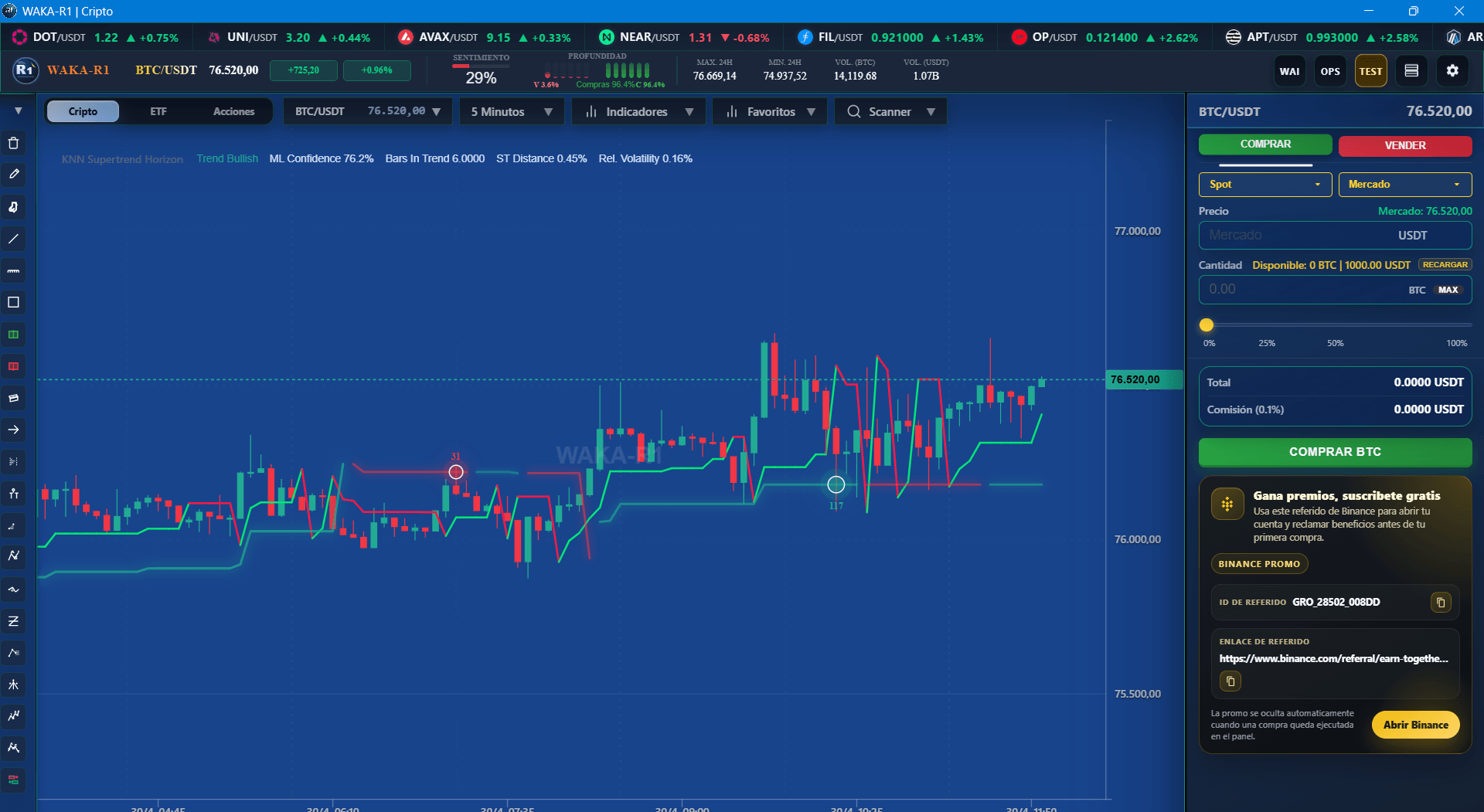Open the Spot account type dropdown
The image size is (1484, 812).
click(1265, 184)
